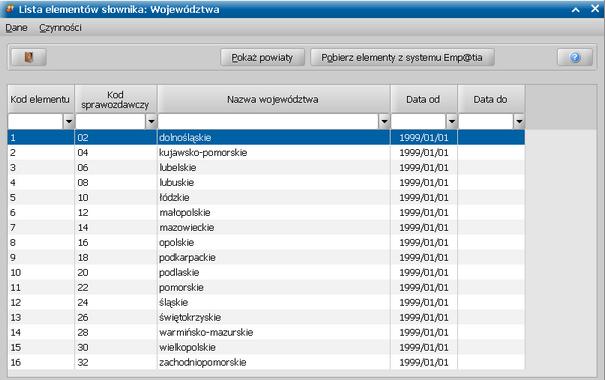Select the pomorskie row
Screen dimensions: 605x380
[266, 287]
